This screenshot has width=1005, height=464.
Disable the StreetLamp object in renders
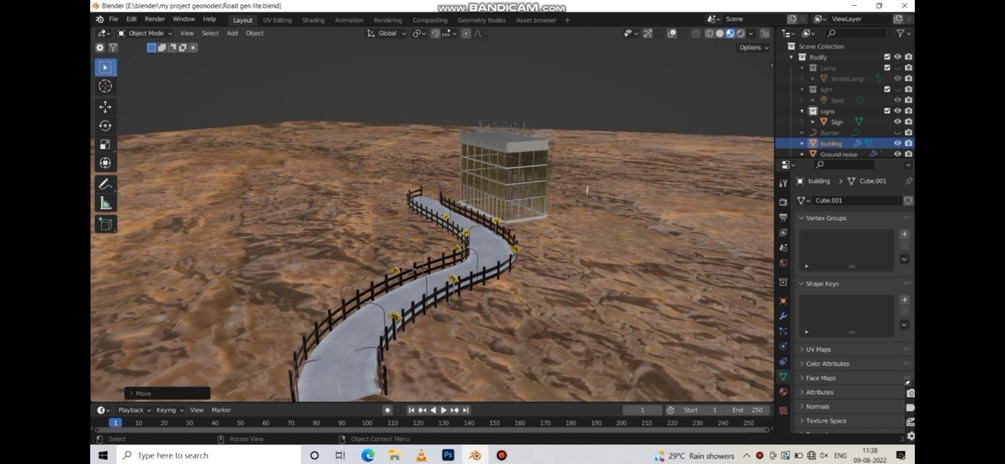pos(908,79)
